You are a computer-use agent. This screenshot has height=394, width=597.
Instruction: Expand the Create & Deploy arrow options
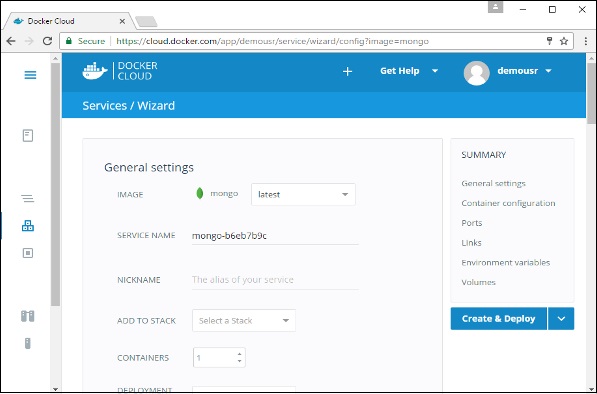pyautogui.click(x=561, y=319)
